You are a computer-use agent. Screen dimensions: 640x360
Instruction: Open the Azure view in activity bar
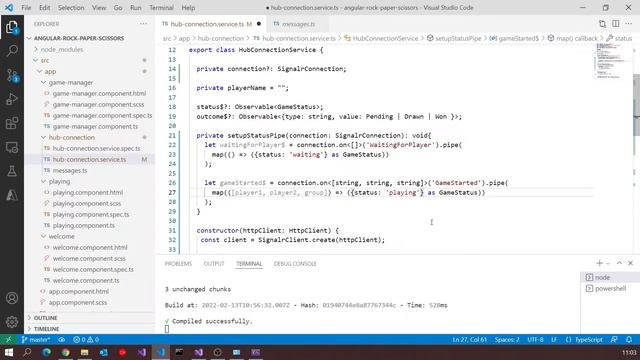pyautogui.click(x=12, y=195)
